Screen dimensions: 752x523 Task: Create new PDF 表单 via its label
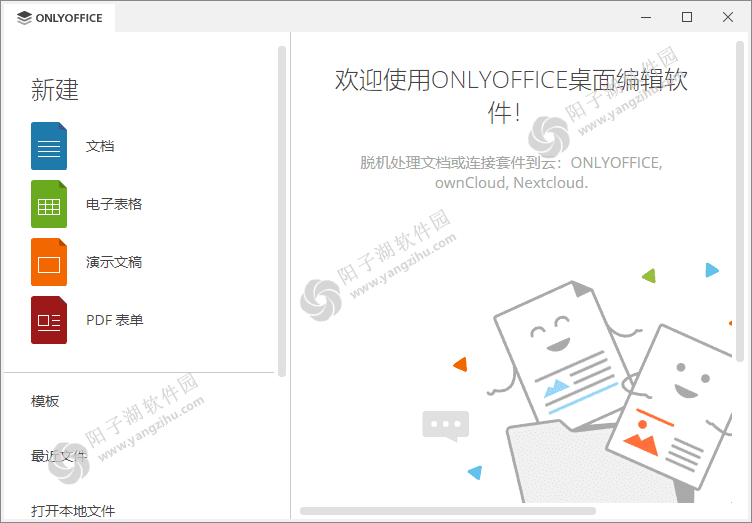click(x=115, y=320)
